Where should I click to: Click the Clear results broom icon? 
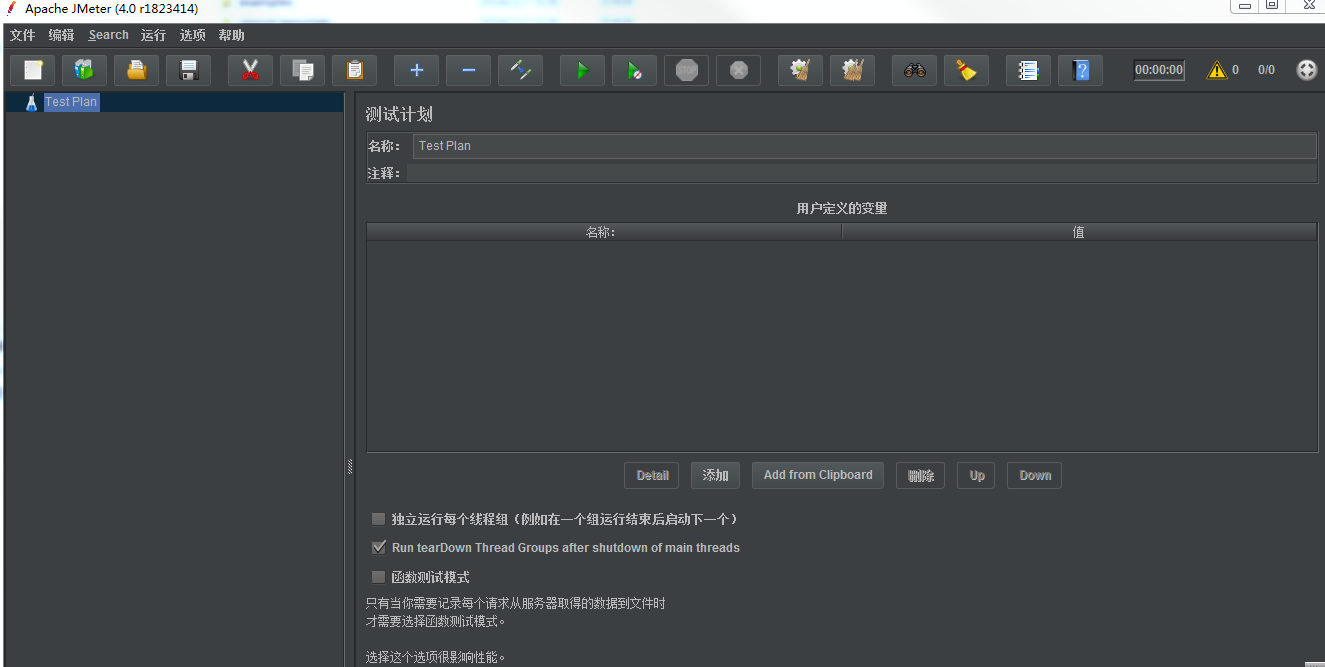[801, 70]
